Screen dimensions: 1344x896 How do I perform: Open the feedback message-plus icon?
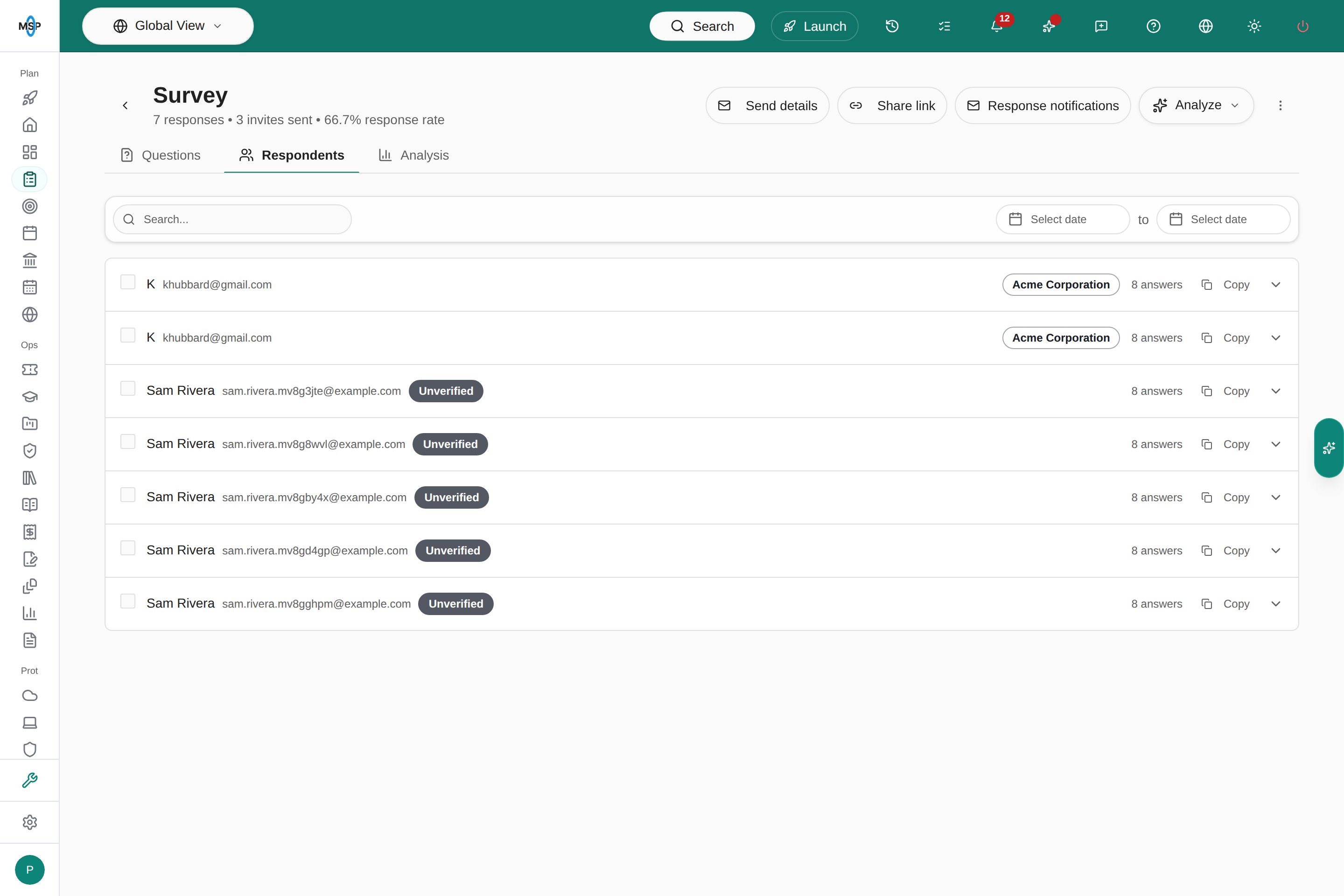click(x=1101, y=26)
